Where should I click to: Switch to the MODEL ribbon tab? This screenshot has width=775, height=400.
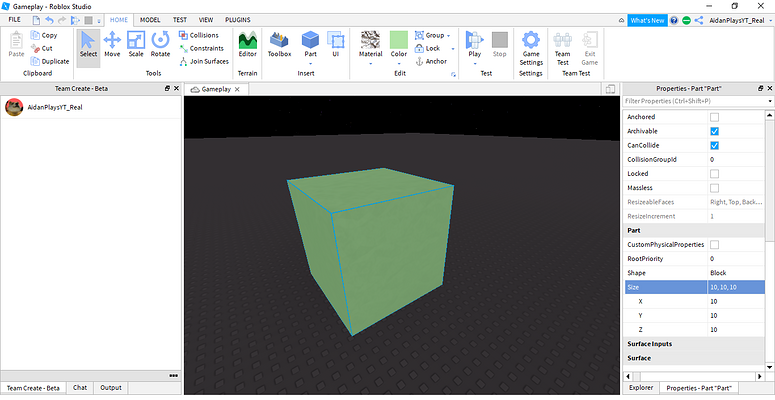coord(150,19)
